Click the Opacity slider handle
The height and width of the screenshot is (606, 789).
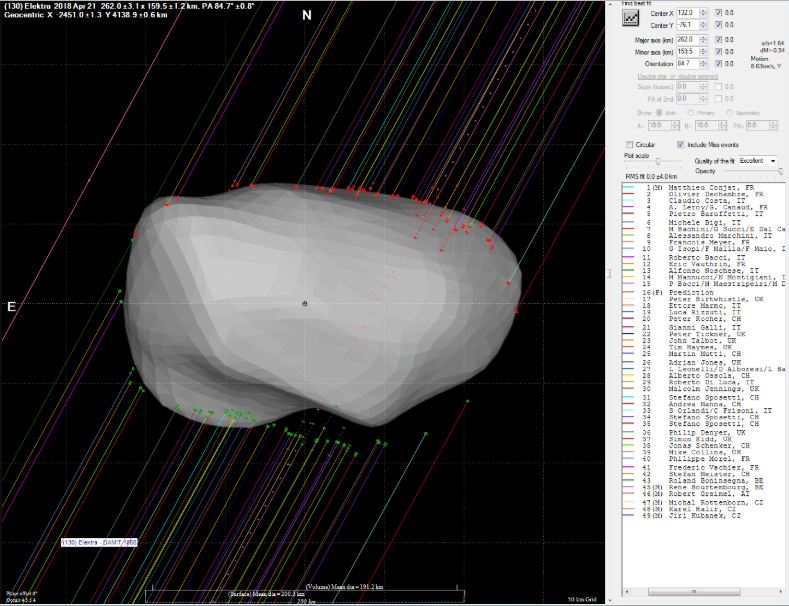[x=779, y=171]
